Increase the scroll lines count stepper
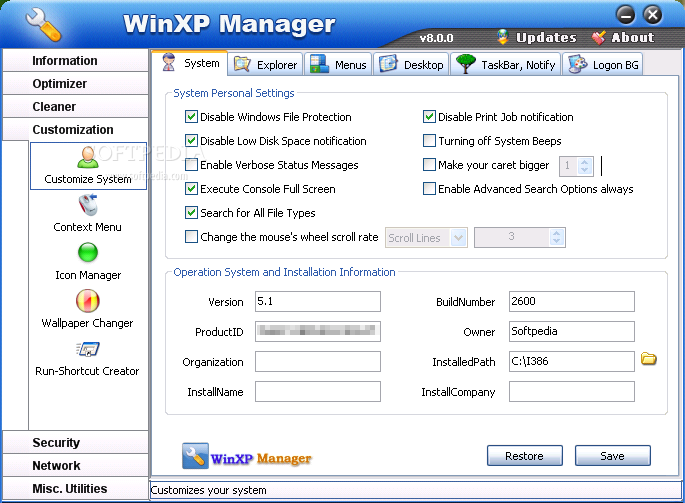The width and height of the screenshot is (685, 503). pos(556,233)
